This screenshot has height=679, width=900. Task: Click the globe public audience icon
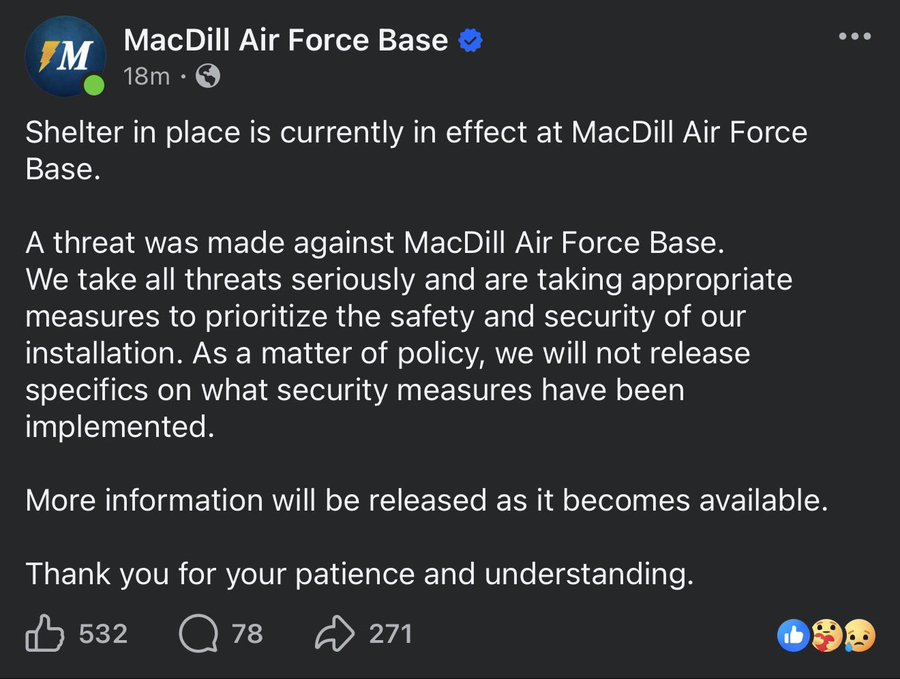point(208,76)
